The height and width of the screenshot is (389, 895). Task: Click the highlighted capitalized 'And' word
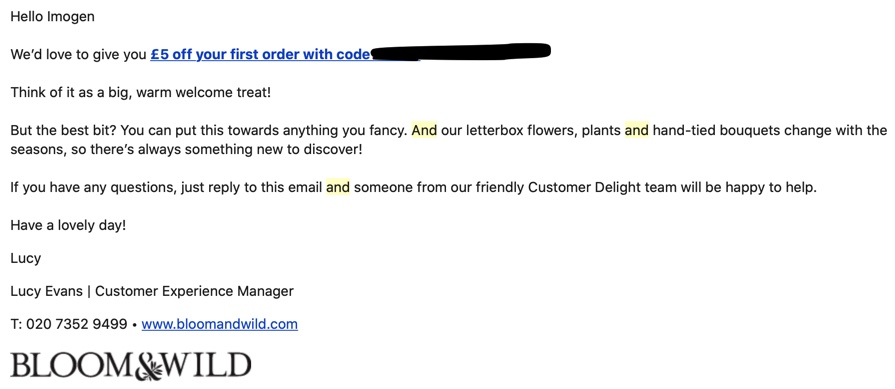pos(424,131)
